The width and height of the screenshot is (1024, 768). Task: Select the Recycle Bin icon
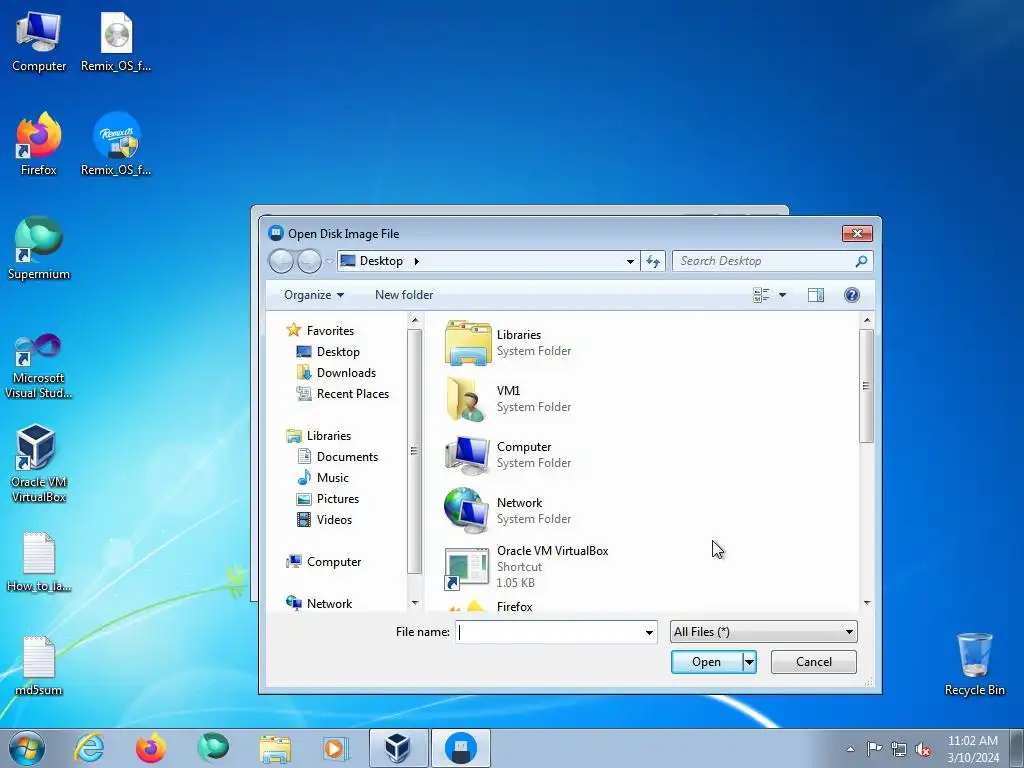974,664
